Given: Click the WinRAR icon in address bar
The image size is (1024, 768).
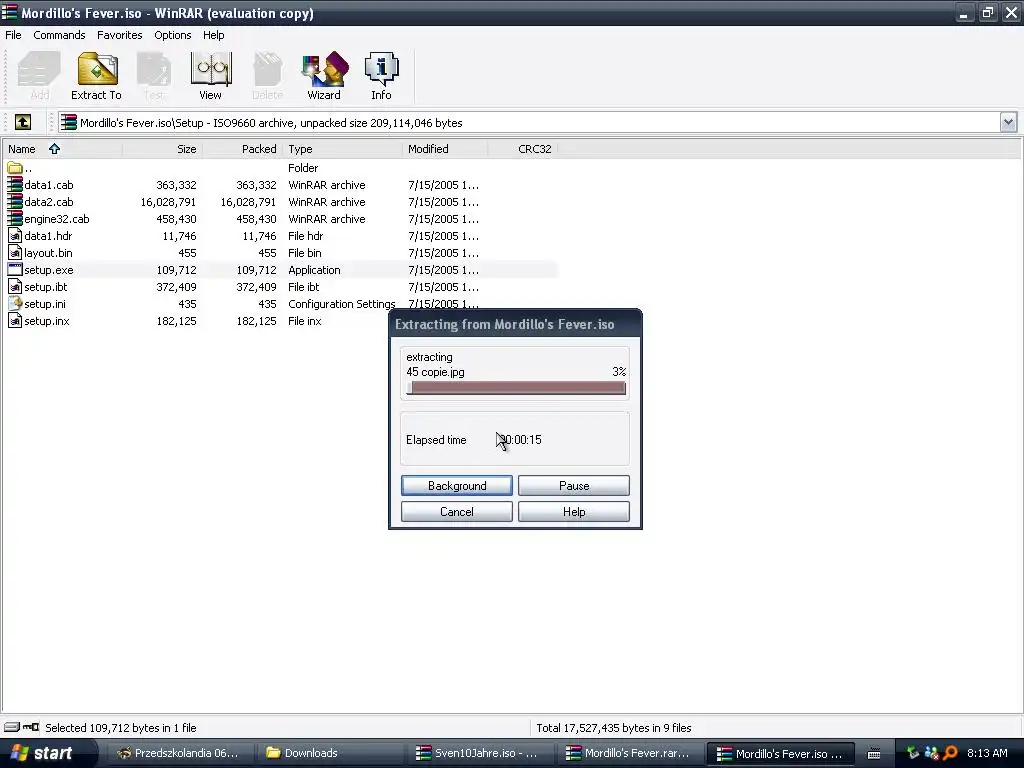Looking at the screenshot, I should (69, 122).
